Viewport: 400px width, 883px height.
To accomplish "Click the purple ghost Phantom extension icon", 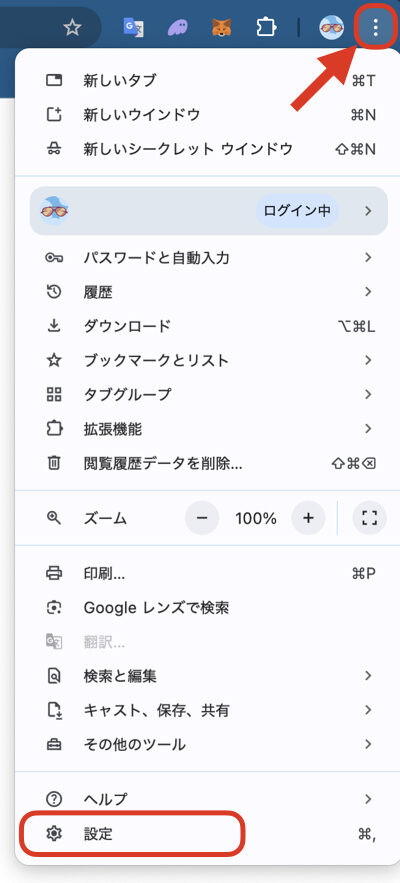I will [178, 27].
